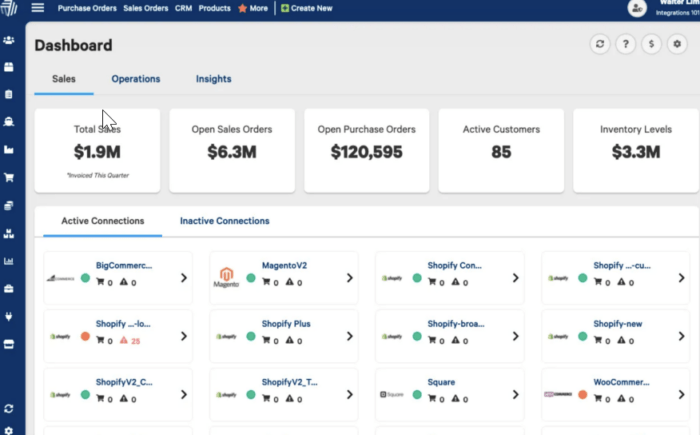Select the Insights tab
Image resolution: width=700 pixels, height=435 pixels.
[214, 79]
